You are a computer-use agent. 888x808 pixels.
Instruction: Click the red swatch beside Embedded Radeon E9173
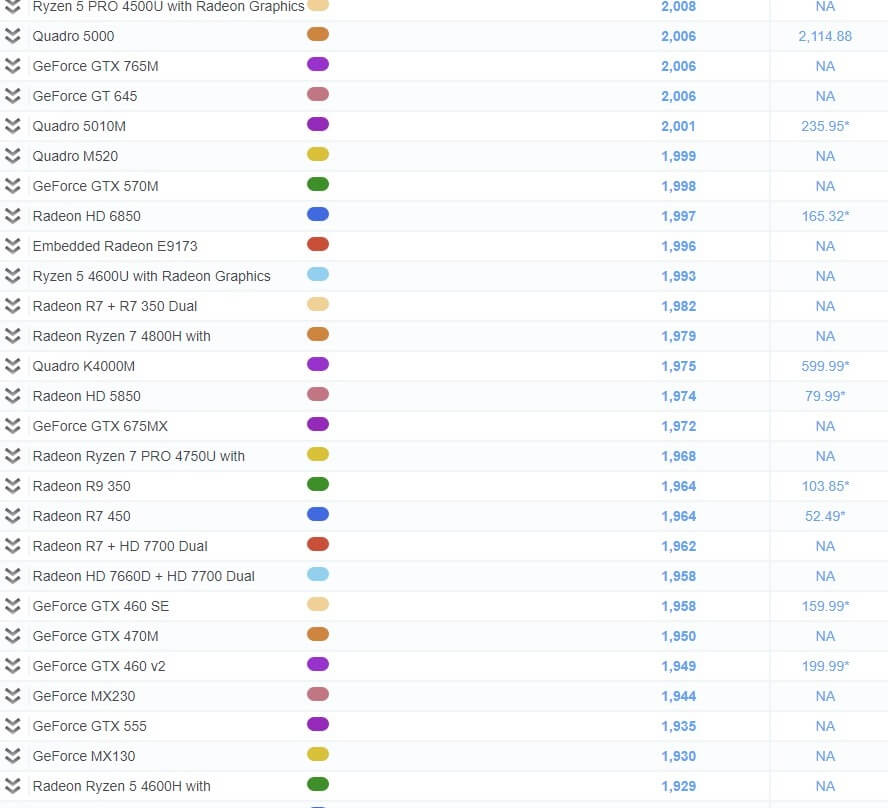[x=318, y=244]
